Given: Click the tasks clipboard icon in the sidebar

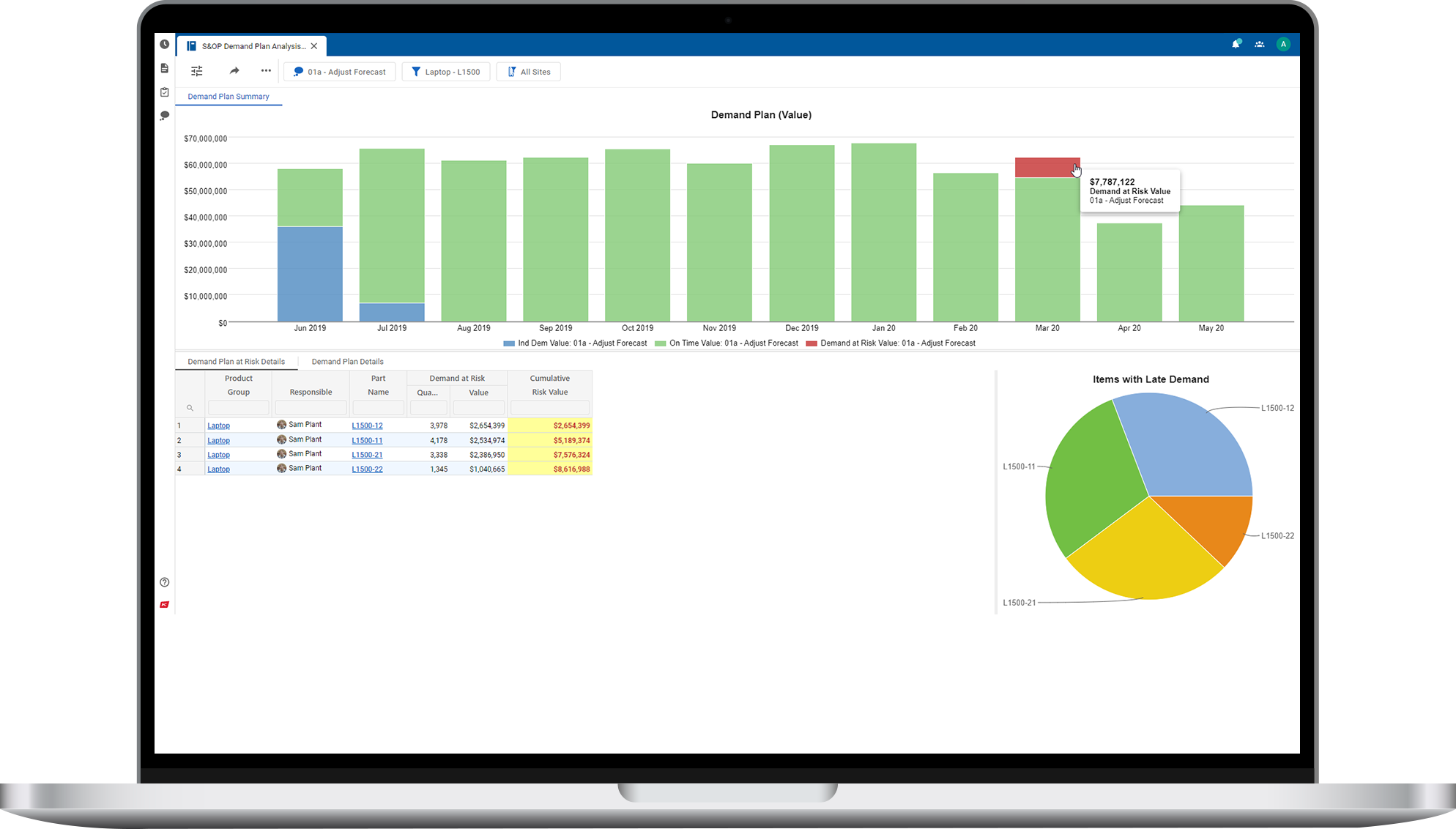Looking at the screenshot, I should point(164,92).
